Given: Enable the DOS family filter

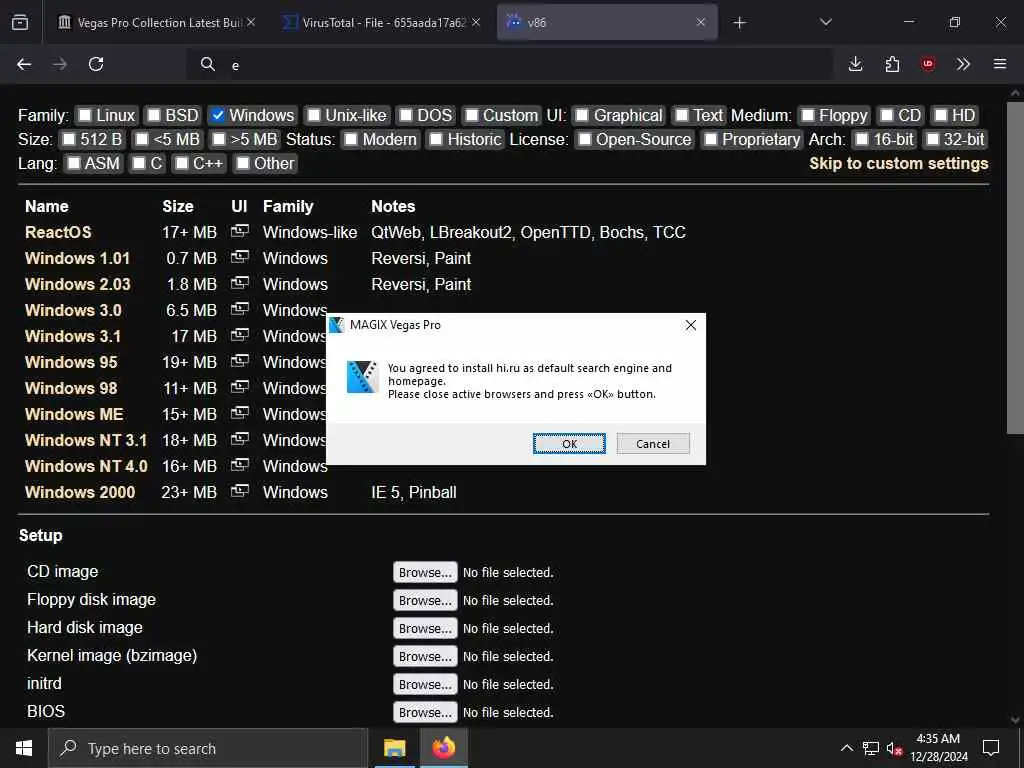Looking at the screenshot, I should pyautogui.click(x=406, y=116).
